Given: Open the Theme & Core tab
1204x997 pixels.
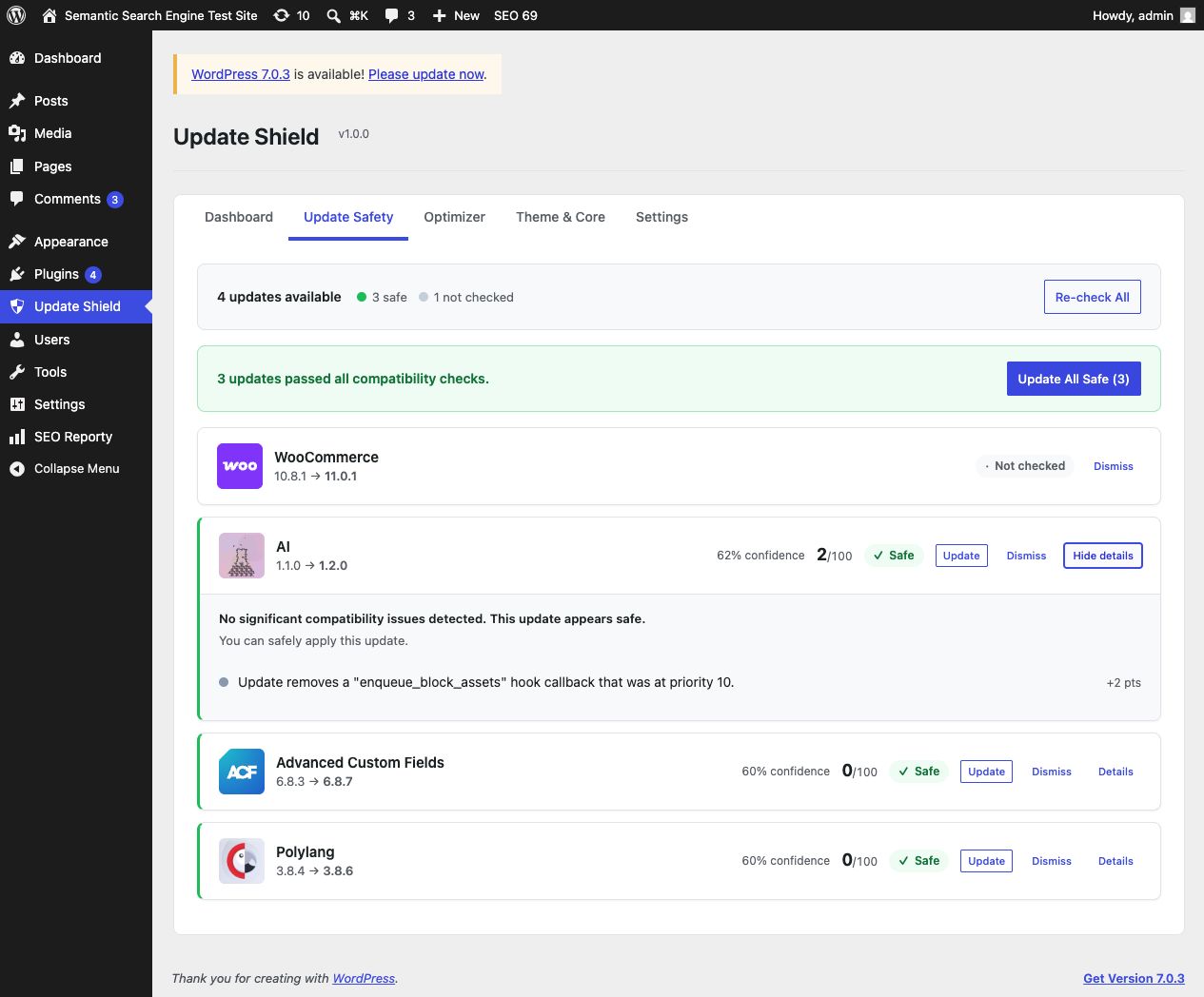Looking at the screenshot, I should 561,217.
